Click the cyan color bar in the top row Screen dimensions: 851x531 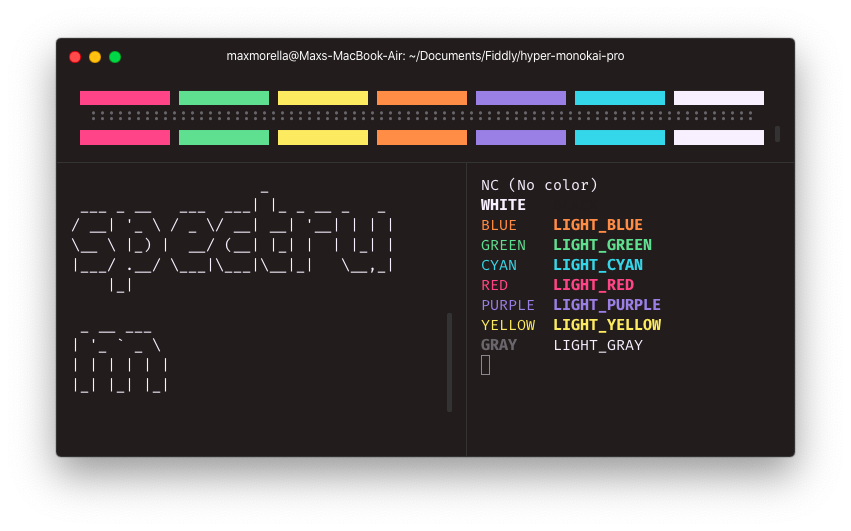coord(620,98)
